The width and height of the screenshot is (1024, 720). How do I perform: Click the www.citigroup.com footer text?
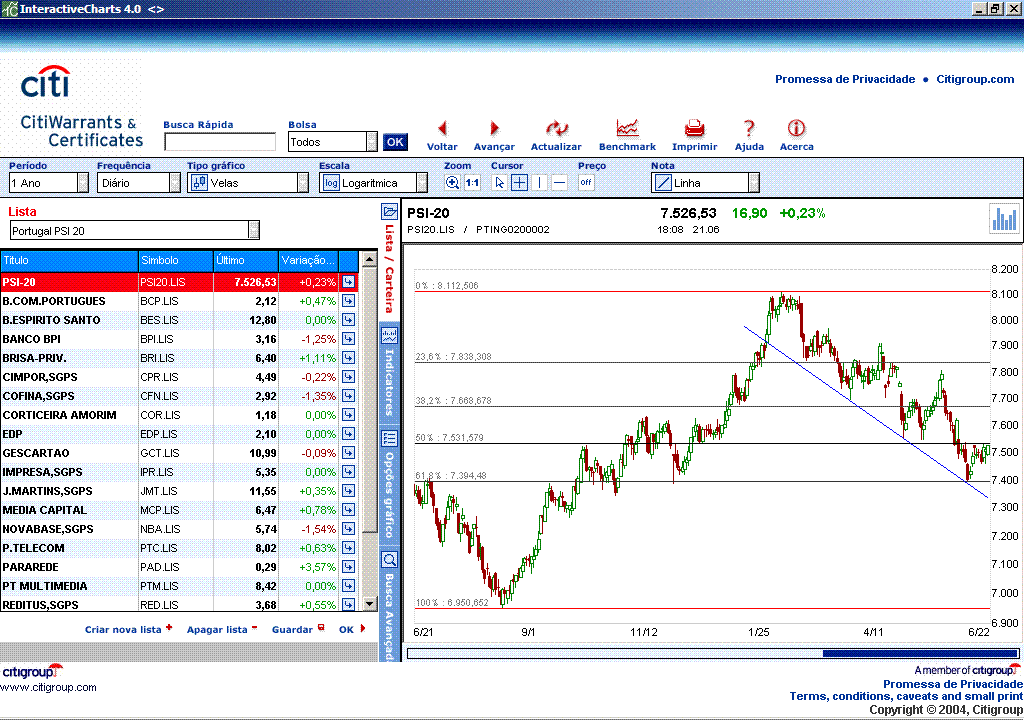click(x=48, y=687)
